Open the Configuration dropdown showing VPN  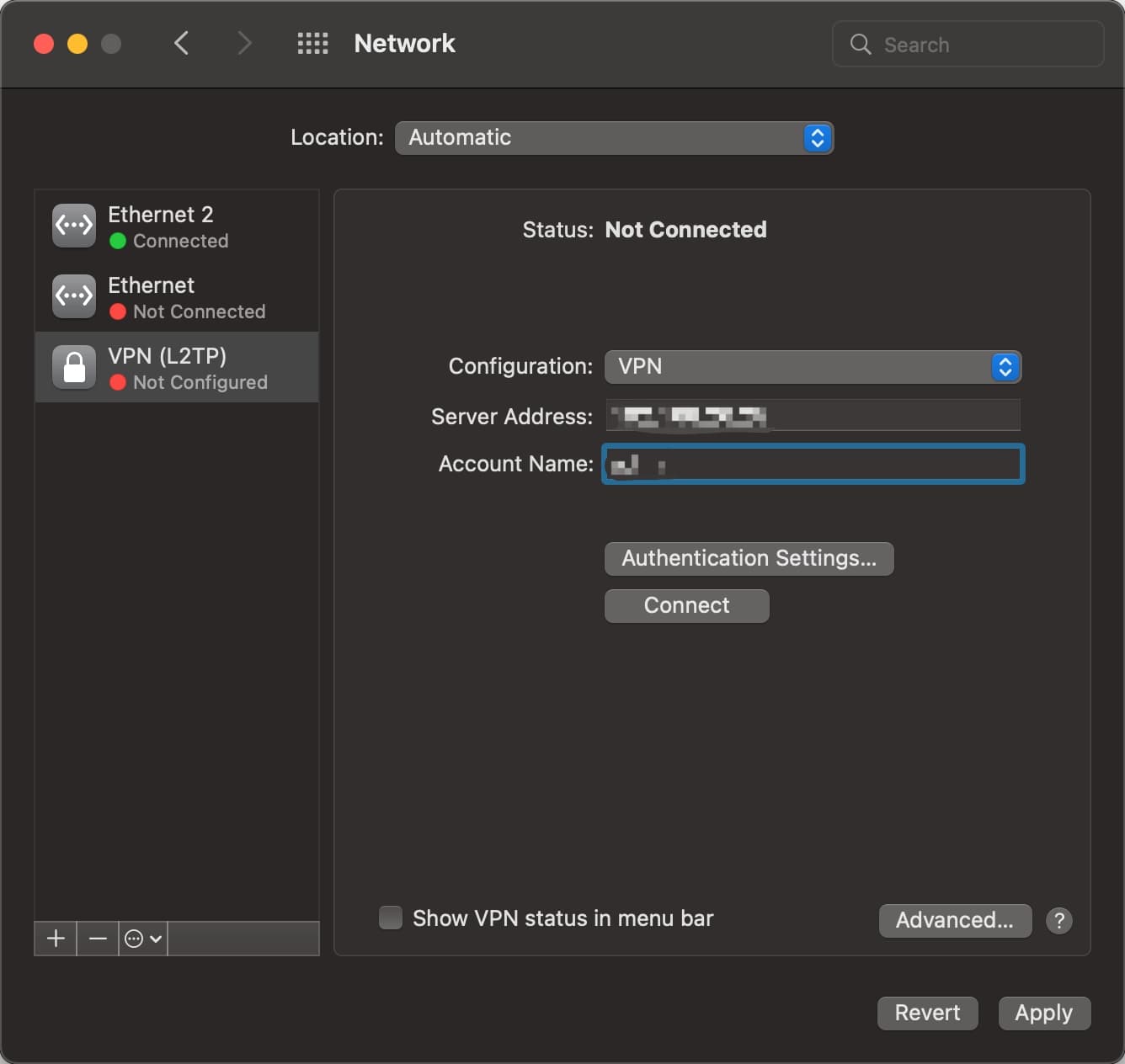click(812, 367)
